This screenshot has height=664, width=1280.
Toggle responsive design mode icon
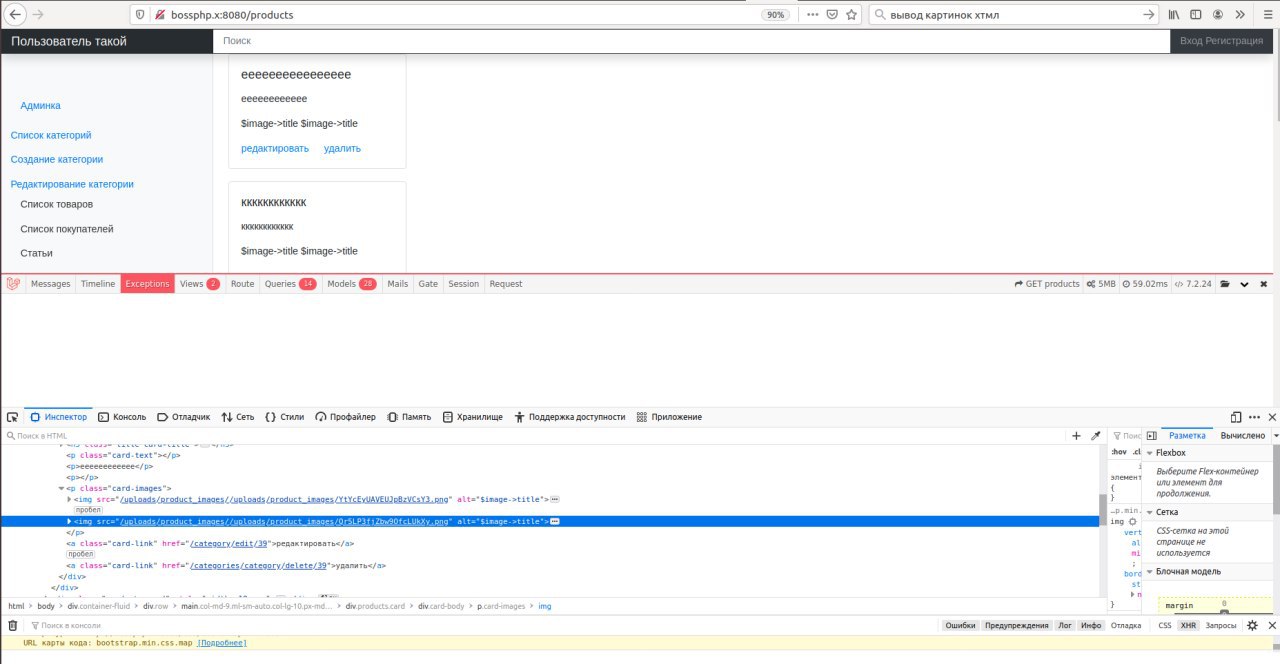click(x=1236, y=417)
